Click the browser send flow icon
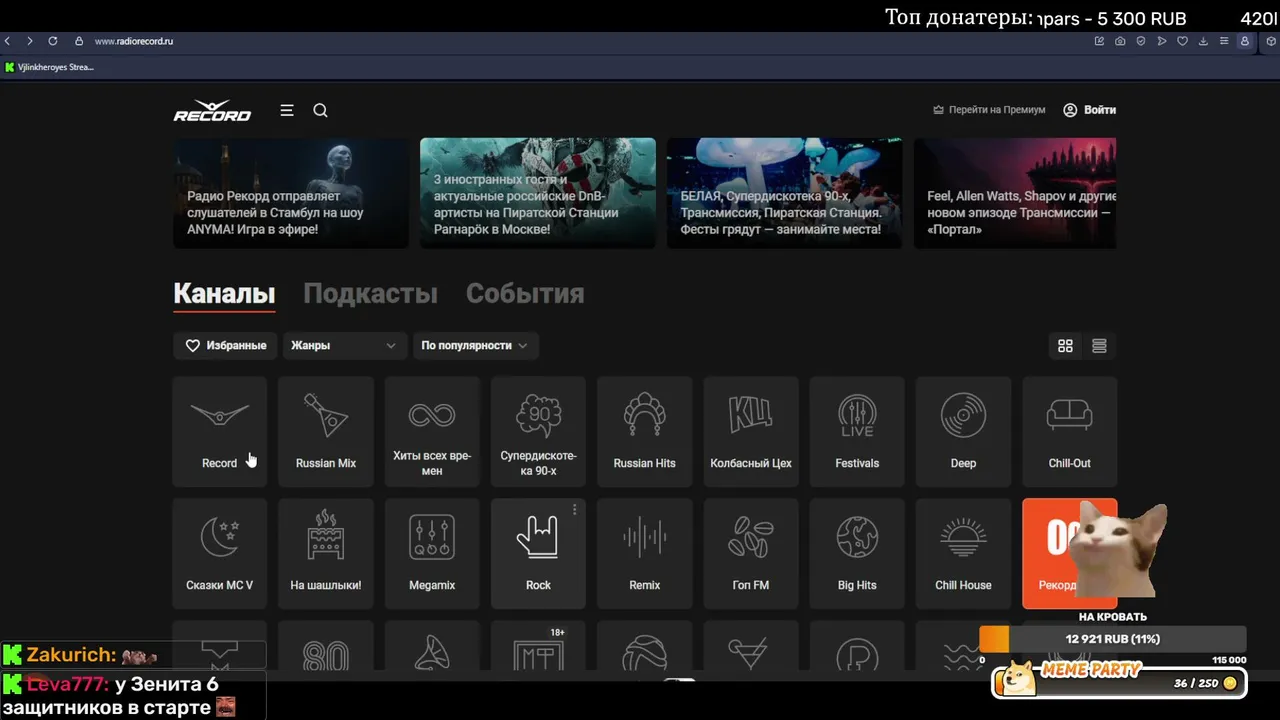1280x720 pixels. [1161, 41]
